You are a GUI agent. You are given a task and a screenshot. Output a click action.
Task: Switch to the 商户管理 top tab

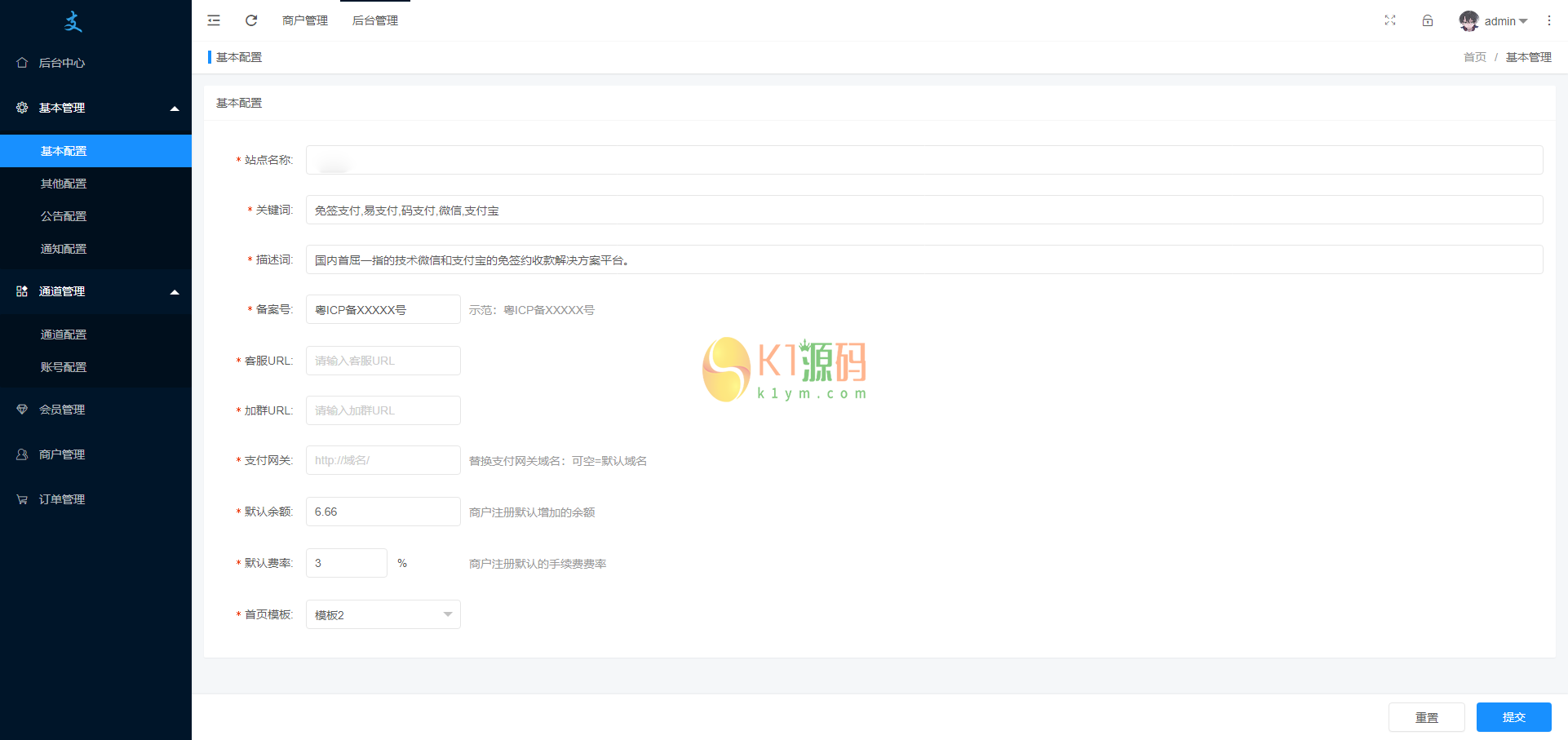(305, 20)
